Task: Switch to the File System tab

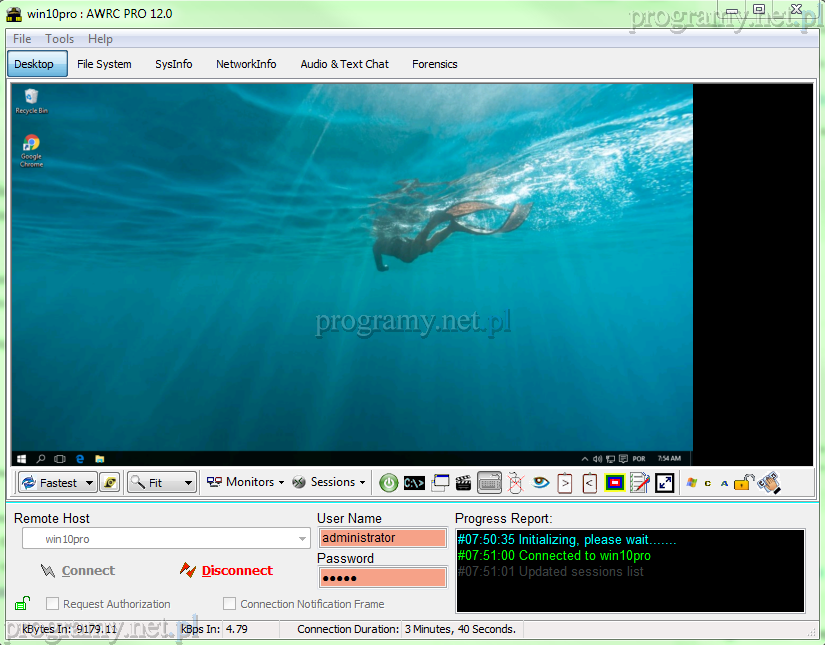Action: (104, 64)
